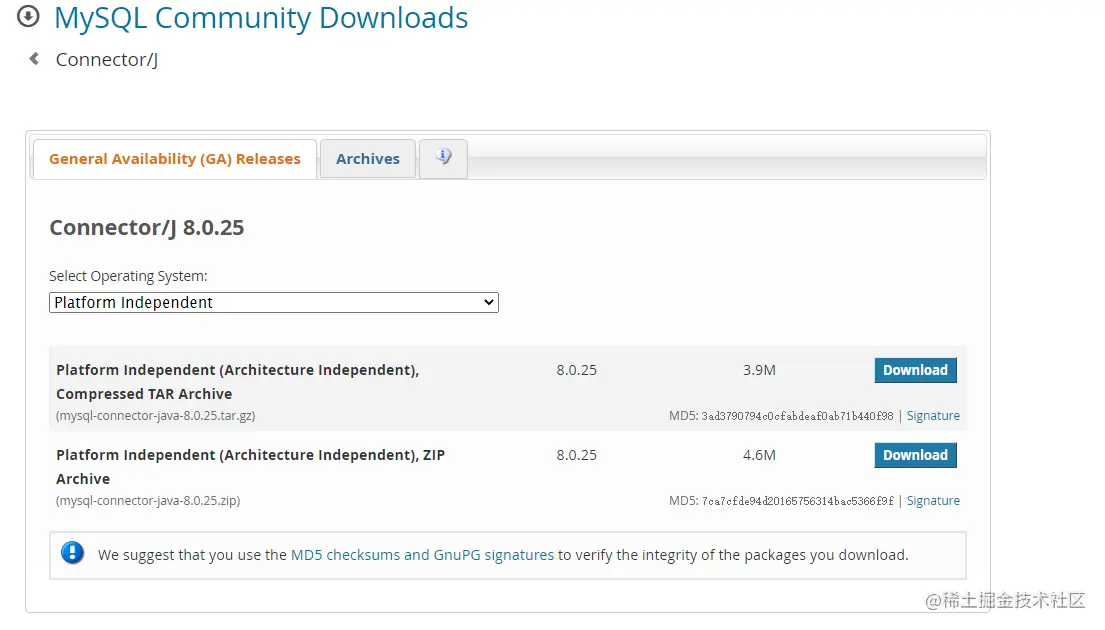
Task: Open the MySQL Community Downloads heading link
Action: tap(261, 18)
